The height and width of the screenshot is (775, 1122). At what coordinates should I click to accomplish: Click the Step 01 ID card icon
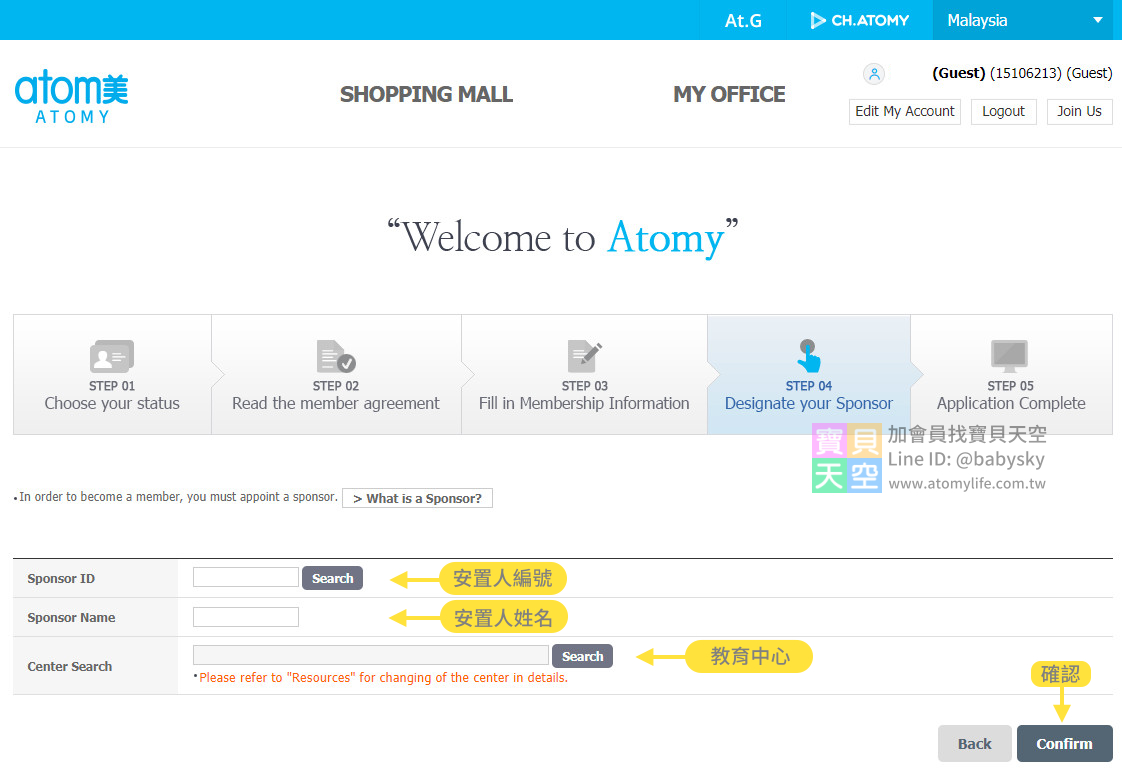[112, 356]
